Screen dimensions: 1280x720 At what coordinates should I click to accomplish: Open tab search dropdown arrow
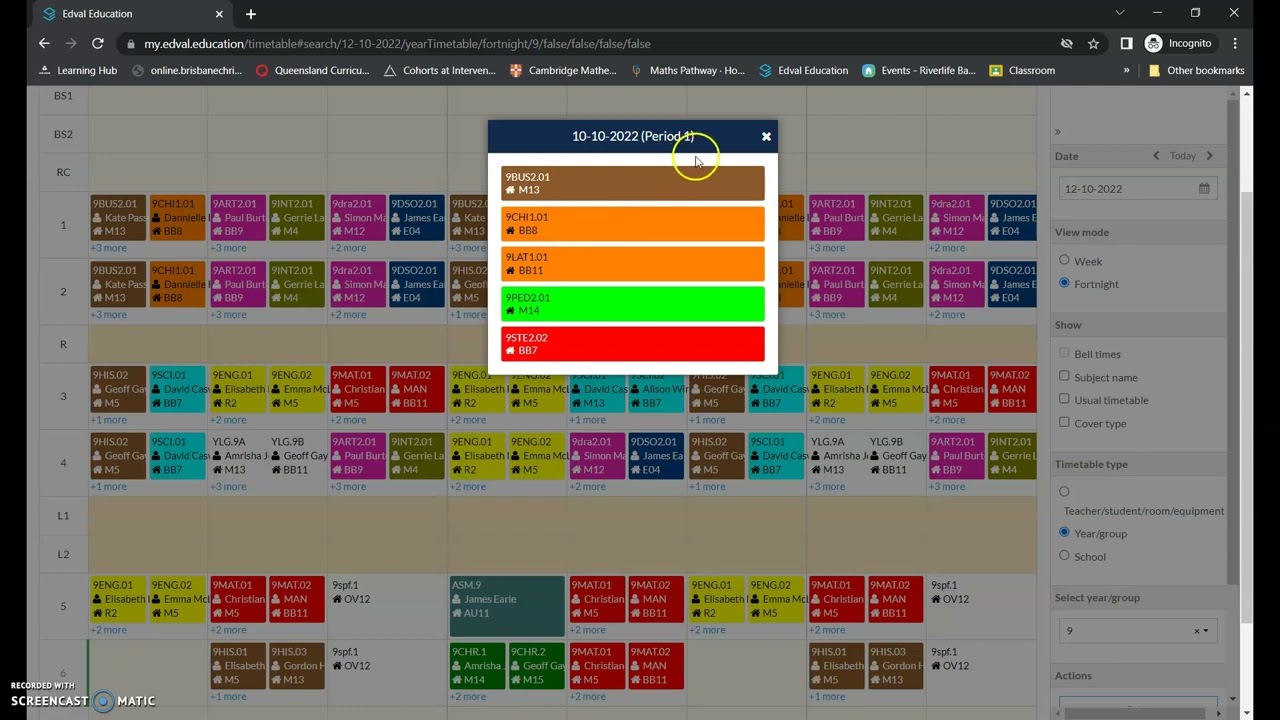(1120, 13)
